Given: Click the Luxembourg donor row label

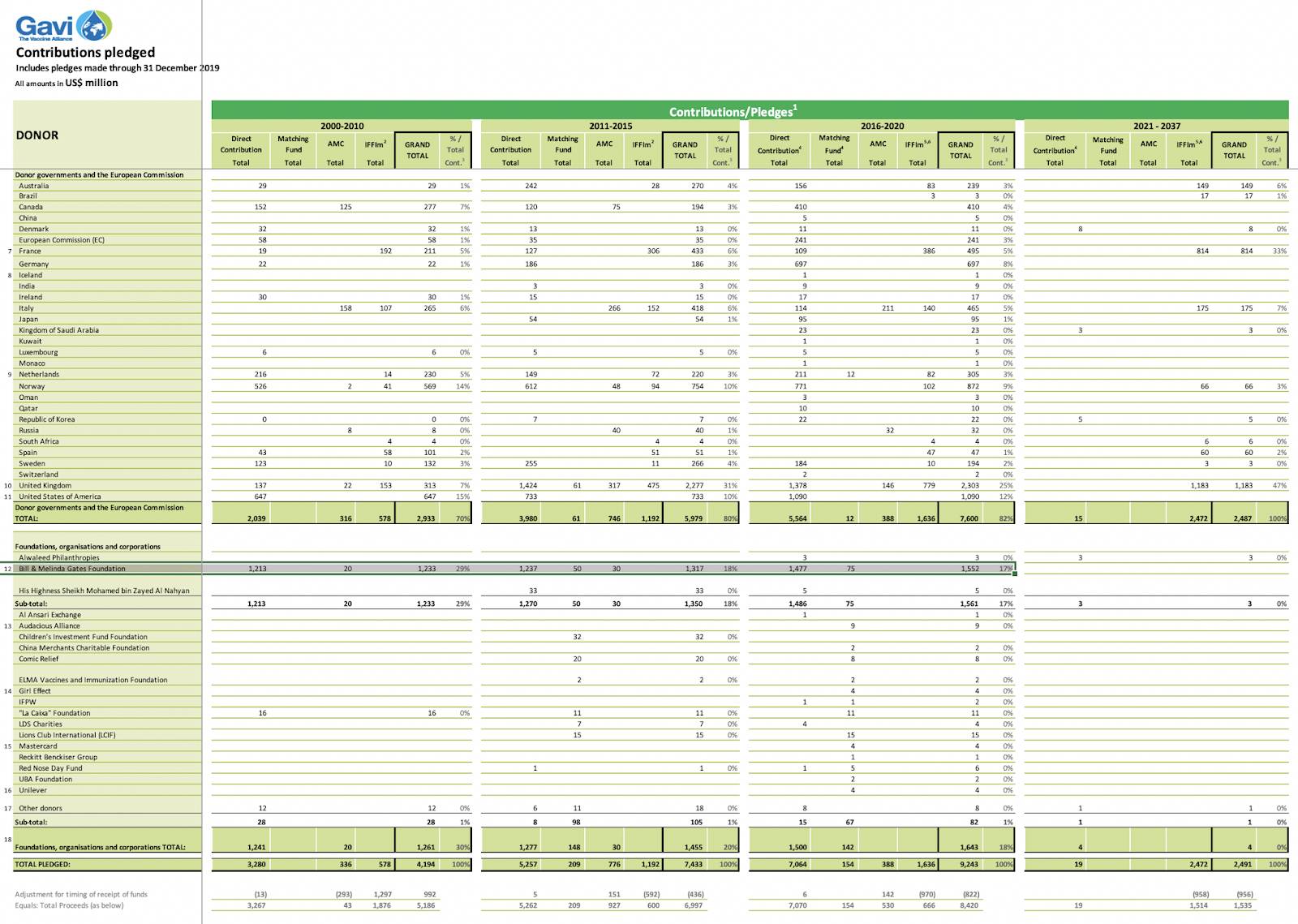Looking at the screenshot, I should click(38, 352).
